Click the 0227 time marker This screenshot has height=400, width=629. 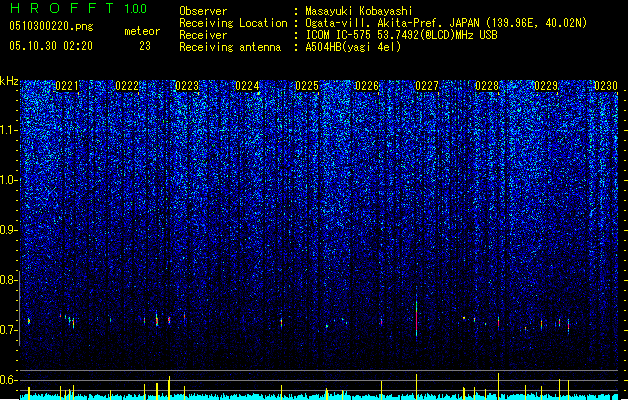pyautogui.click(x=427, y=86)
